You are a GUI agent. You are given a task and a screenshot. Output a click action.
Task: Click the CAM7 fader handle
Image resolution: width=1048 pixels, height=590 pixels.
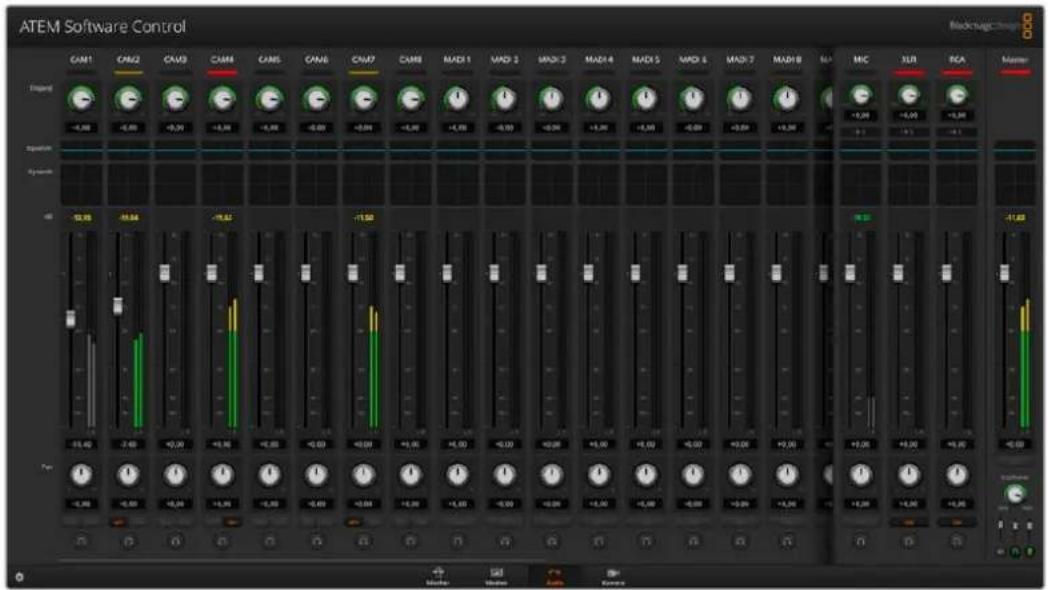pyautogui.click(x=354, y=273)
